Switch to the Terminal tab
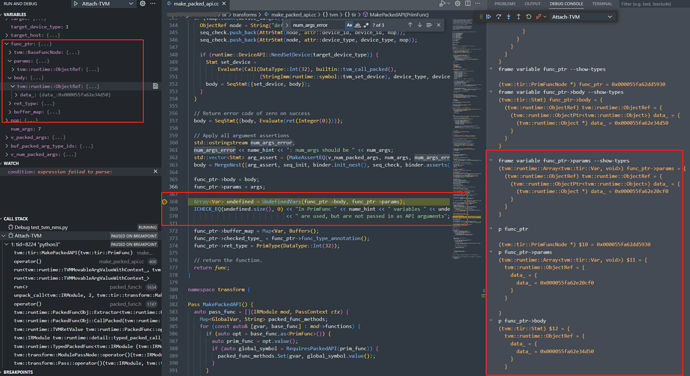 coord(602,4)
